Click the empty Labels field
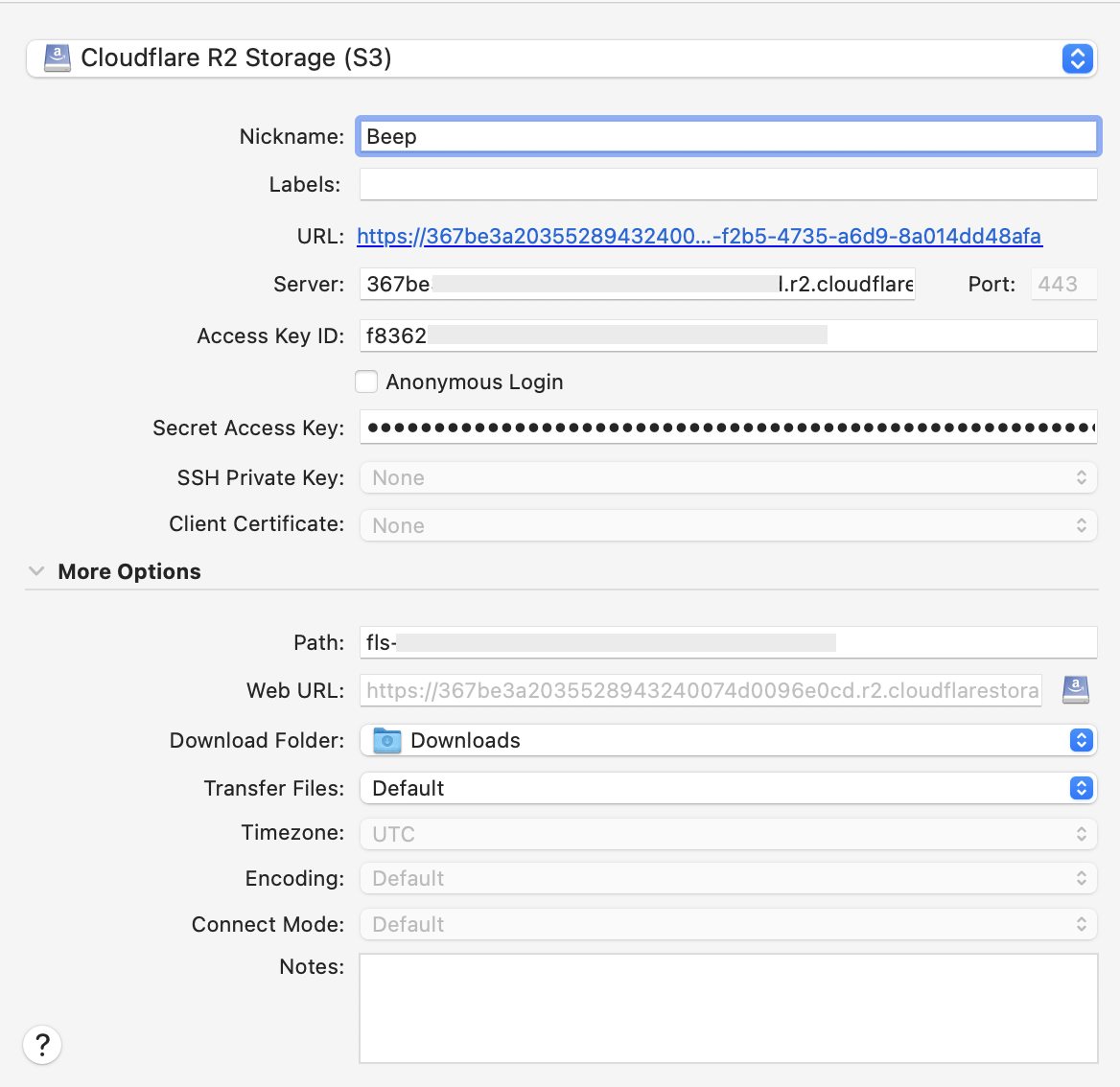This screenshot has width=1120, height=1087. [x=728, y=184]
